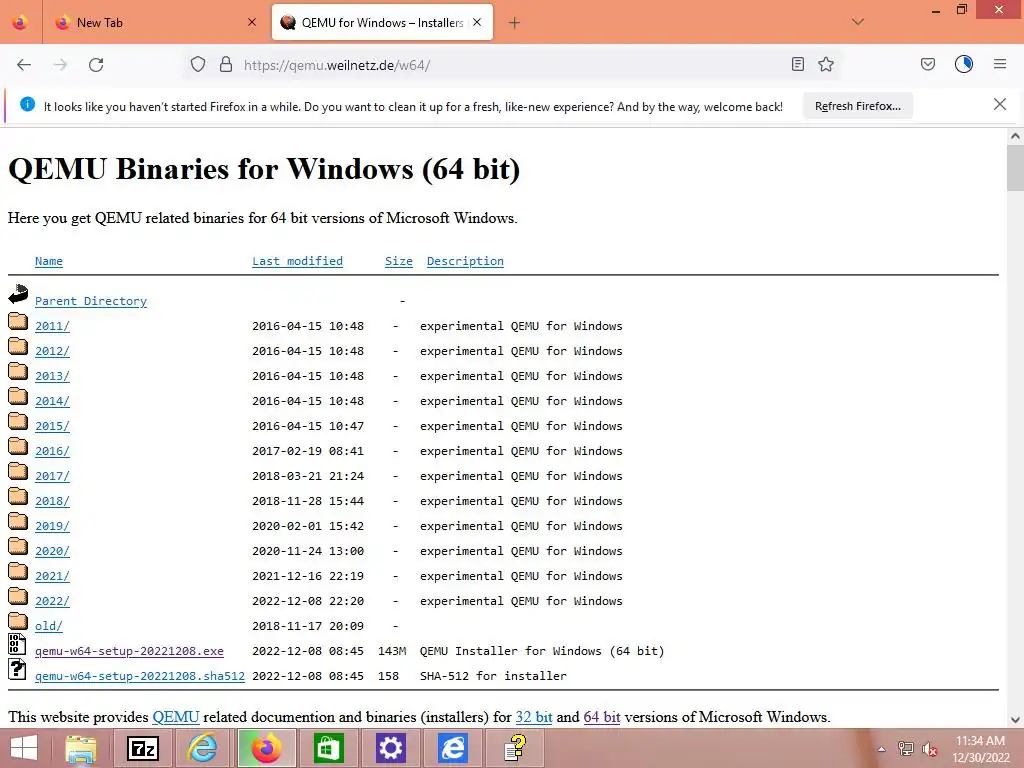Show hidden tray icons arrow
Image resolution: width=1024 pixels, height=768 pixels.
(x=882, y=749)
